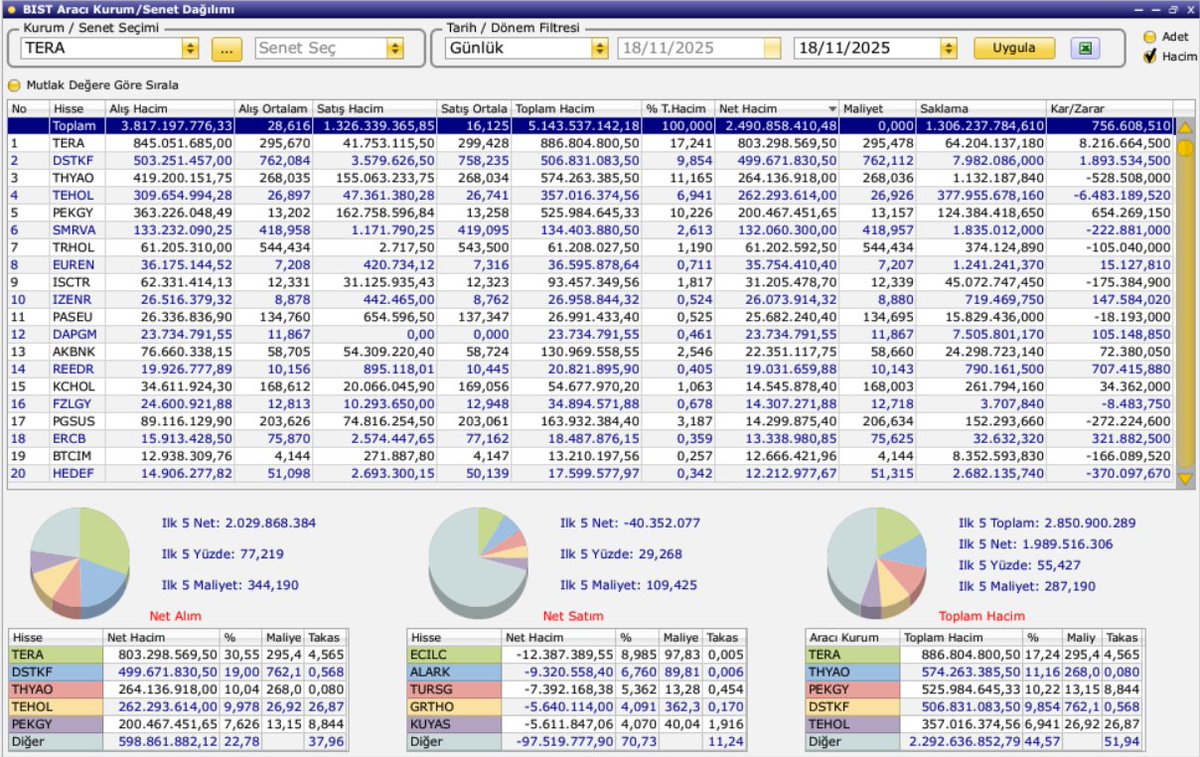1200x757 pixels.
Task: Open the browse button with three dots
Action: [227, 49]
